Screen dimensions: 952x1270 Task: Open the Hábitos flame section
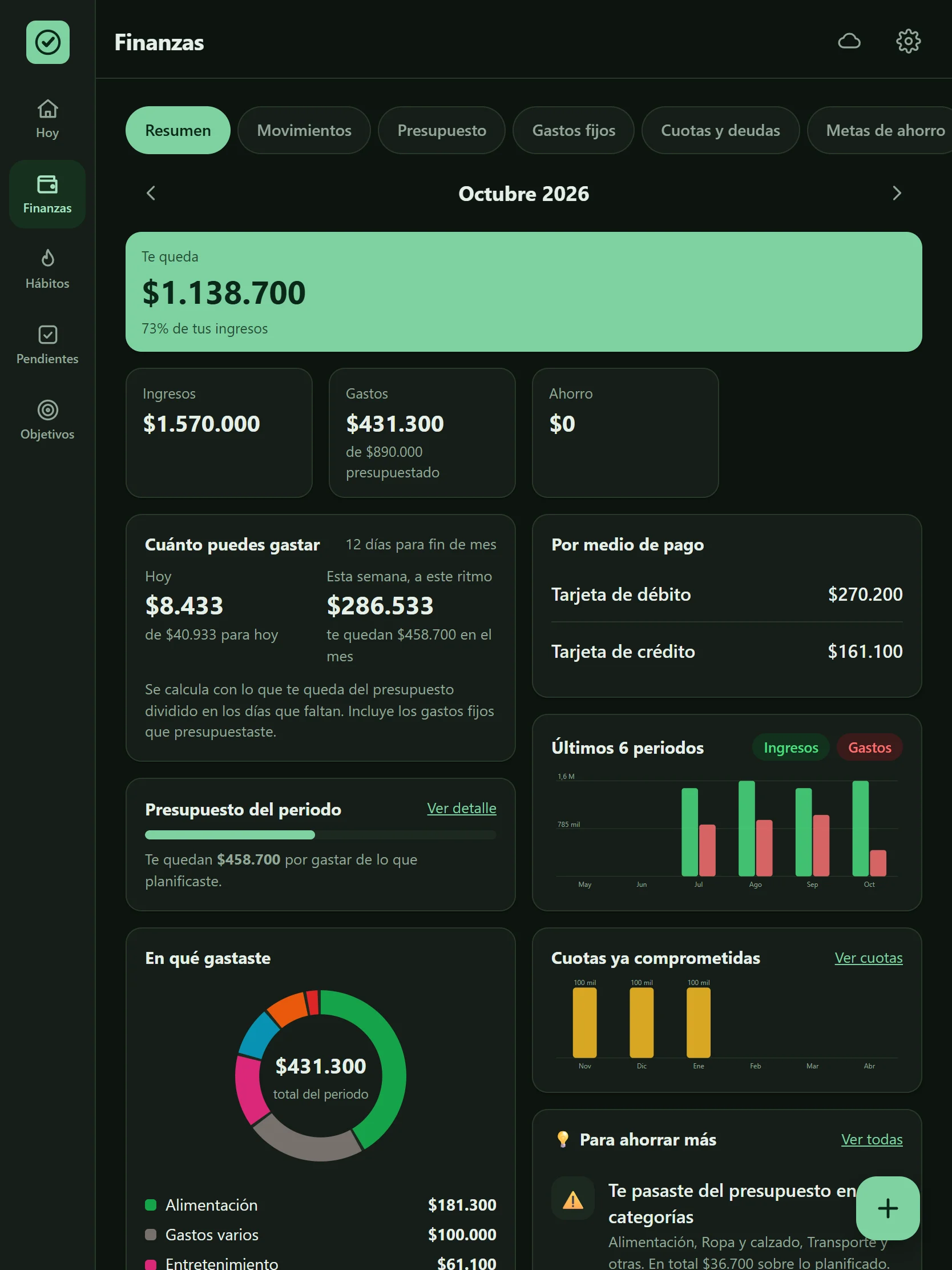tap(47, 270)
